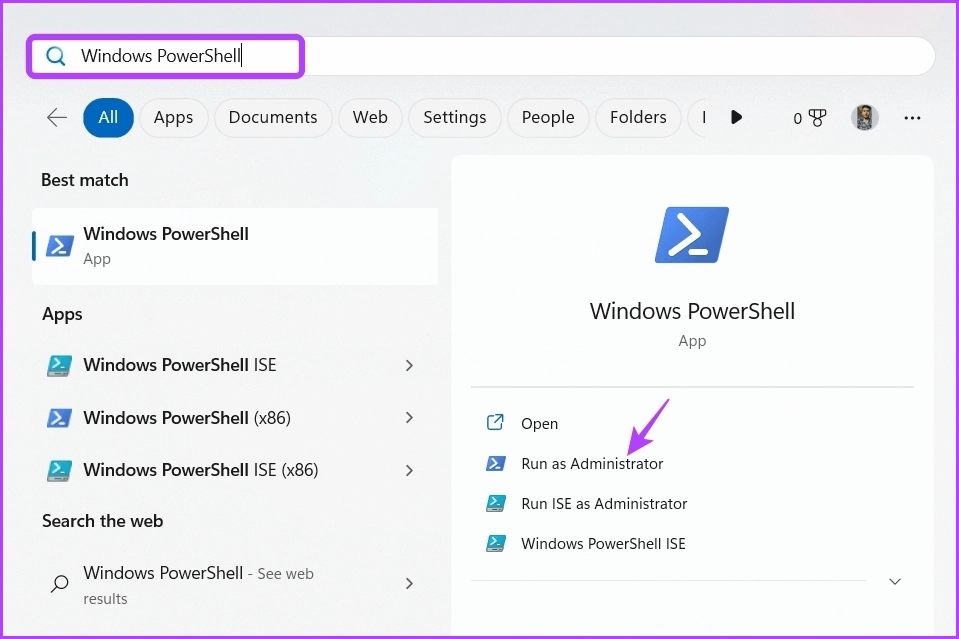This screenshot has width=959, height=639.
Task: Click the Windows PowerShell ISE app icon
Action: pos(59,366)
